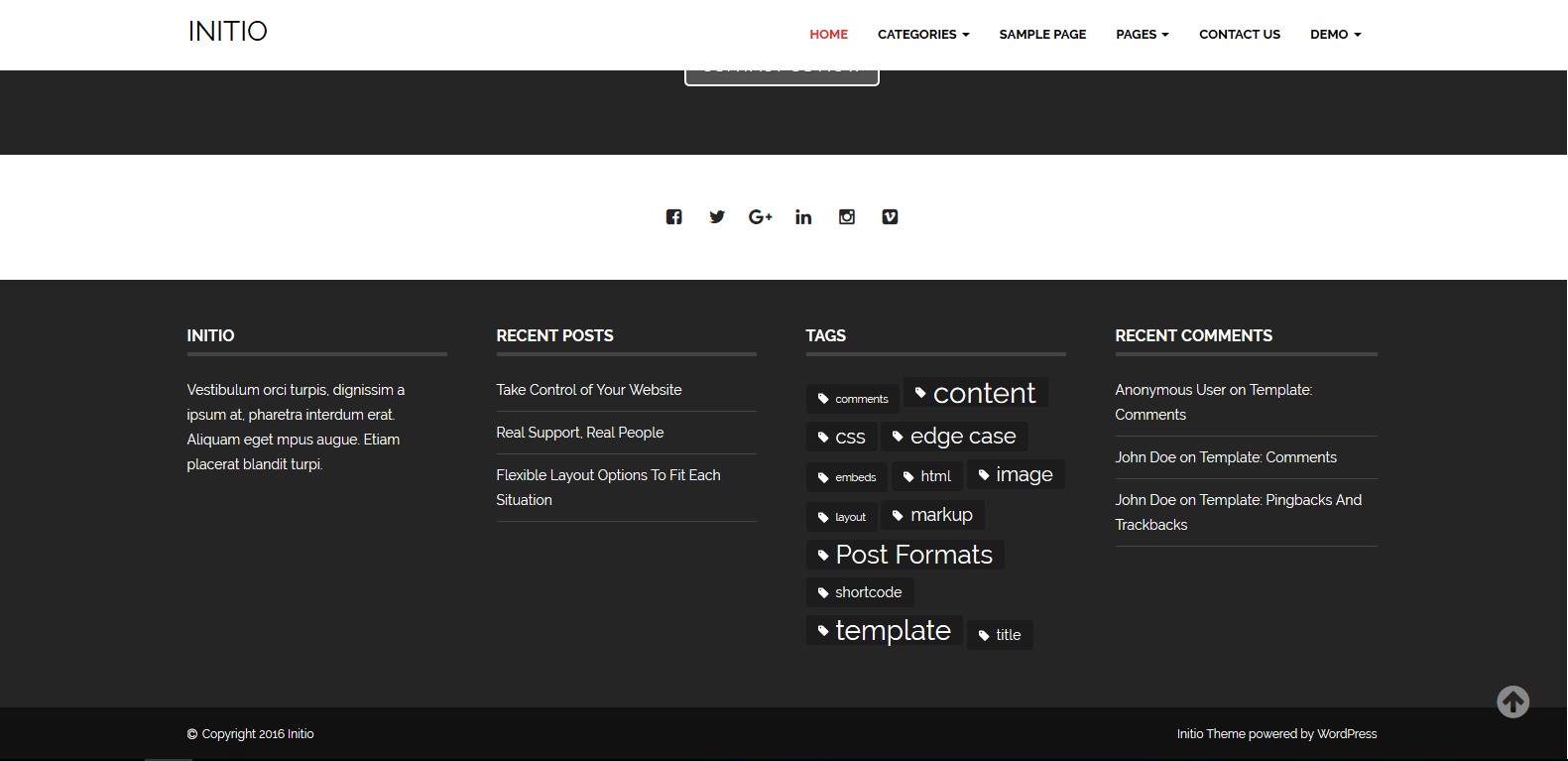Open the Demo dropdown menu
Screen dimensions: 1568x761
(1335, 35)
